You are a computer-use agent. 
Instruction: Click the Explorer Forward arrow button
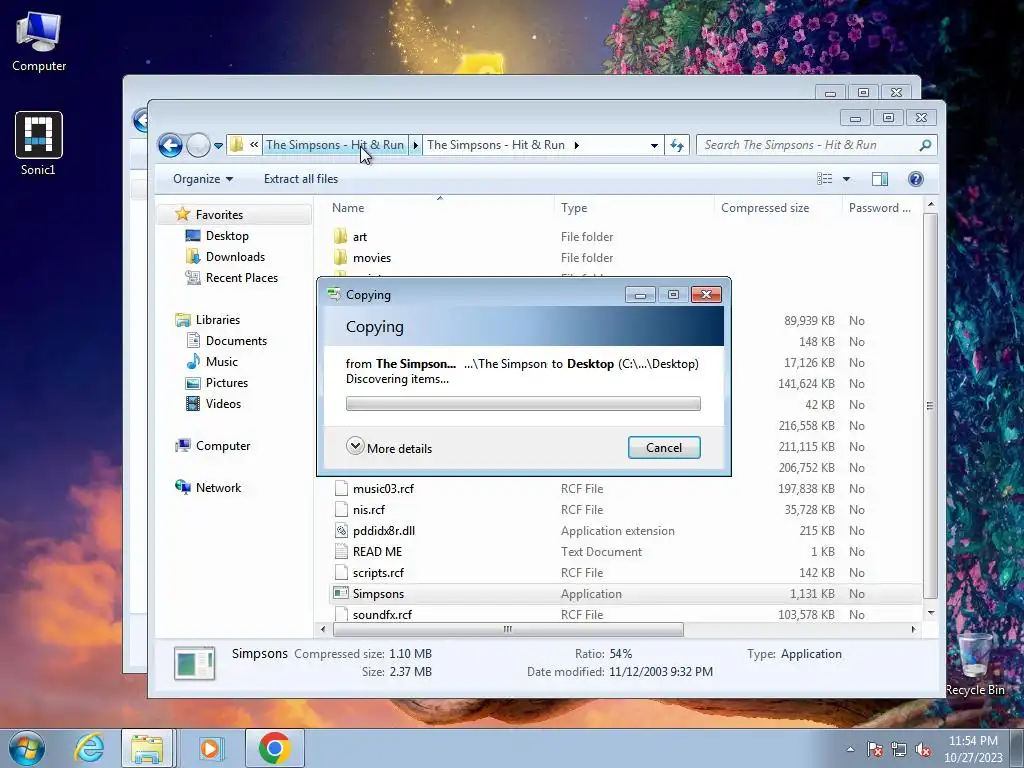click(198, 145)
